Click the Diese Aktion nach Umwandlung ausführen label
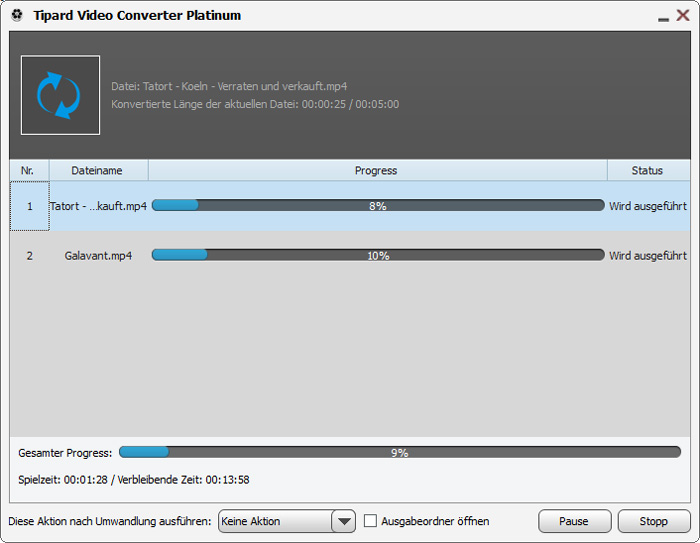700x543 pixels. 110,521
